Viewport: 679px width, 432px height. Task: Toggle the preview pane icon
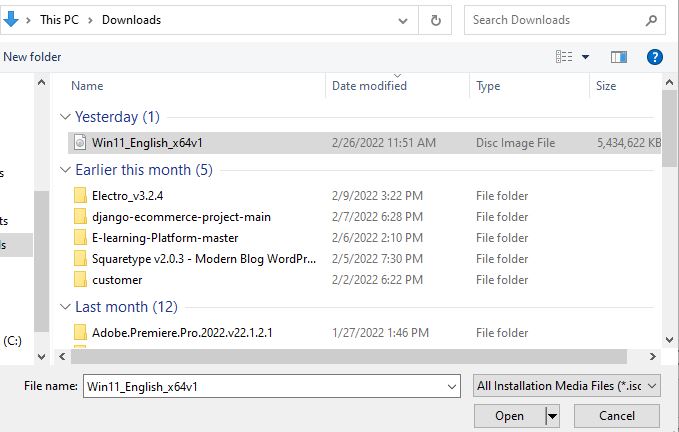coord(618,57)
